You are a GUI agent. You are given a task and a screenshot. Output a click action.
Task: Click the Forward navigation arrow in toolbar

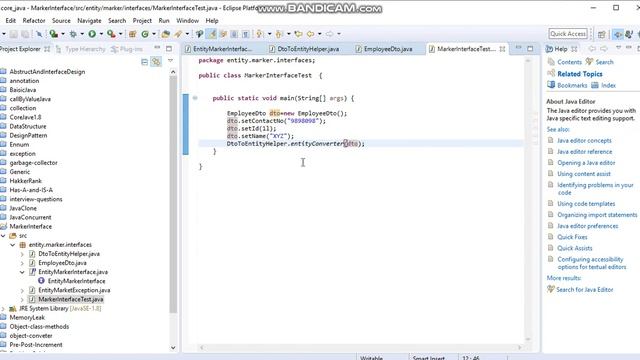330,34
